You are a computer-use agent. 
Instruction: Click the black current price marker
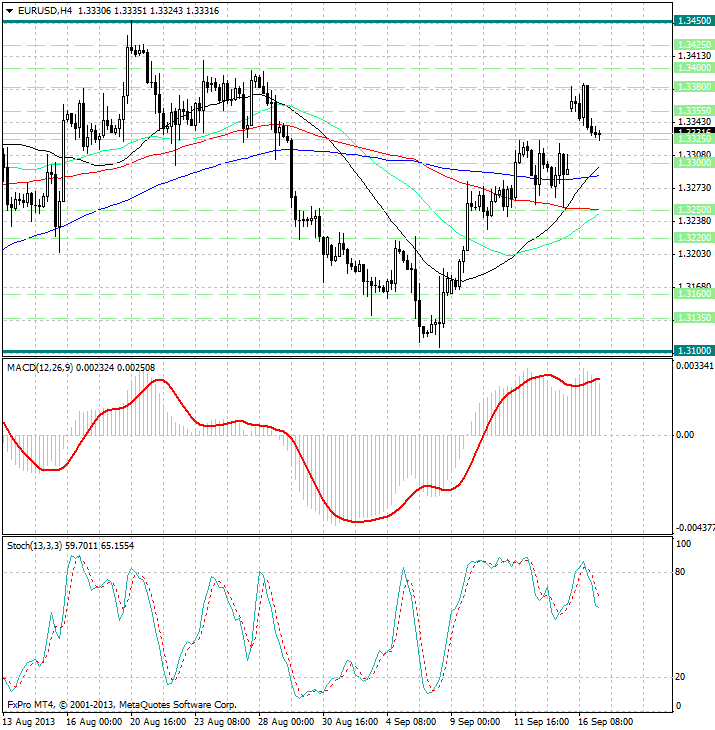click(694, 131)
